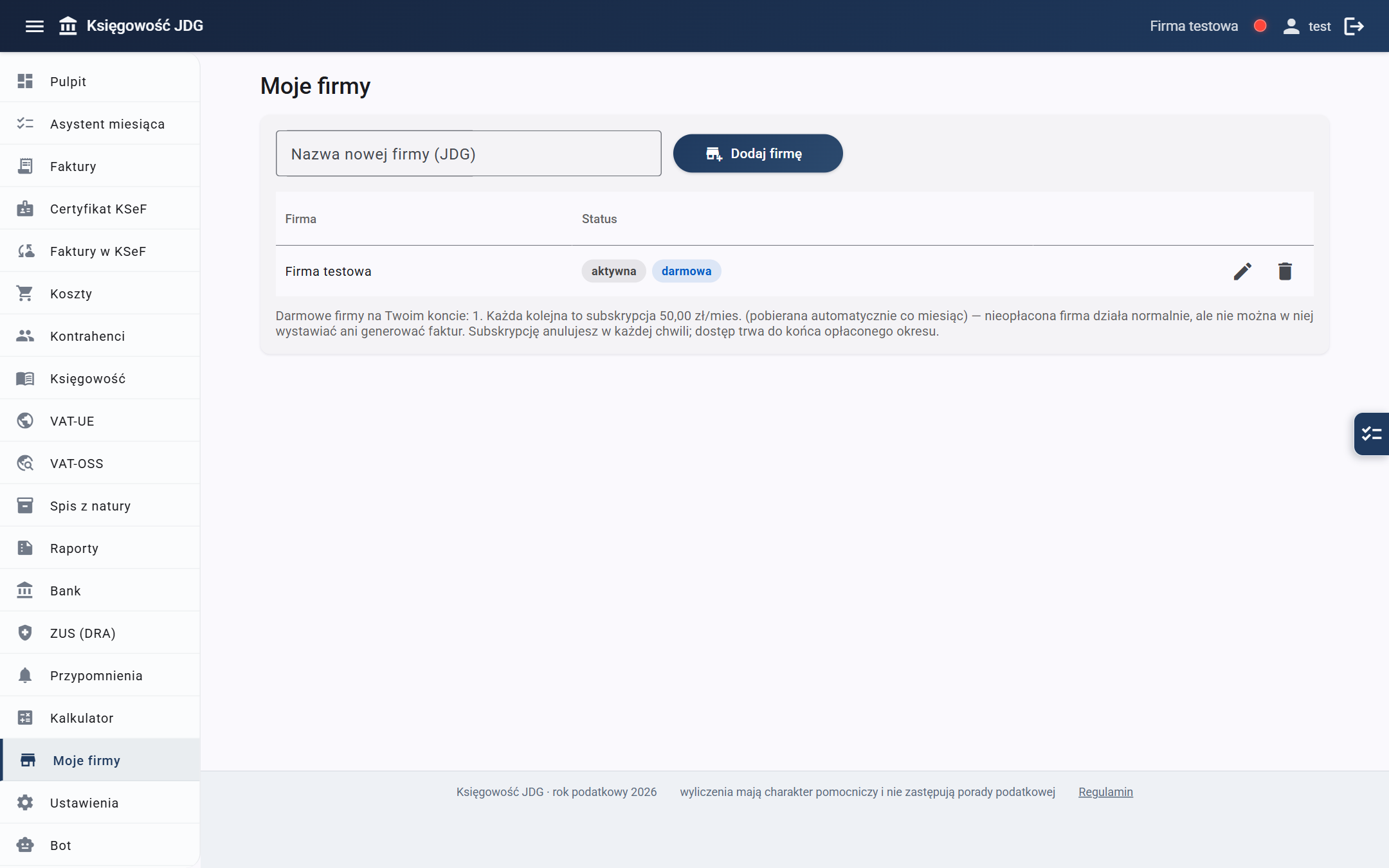
Task: Click the ZUS (DRA) shield icon
Action: [x=25, y=633]
